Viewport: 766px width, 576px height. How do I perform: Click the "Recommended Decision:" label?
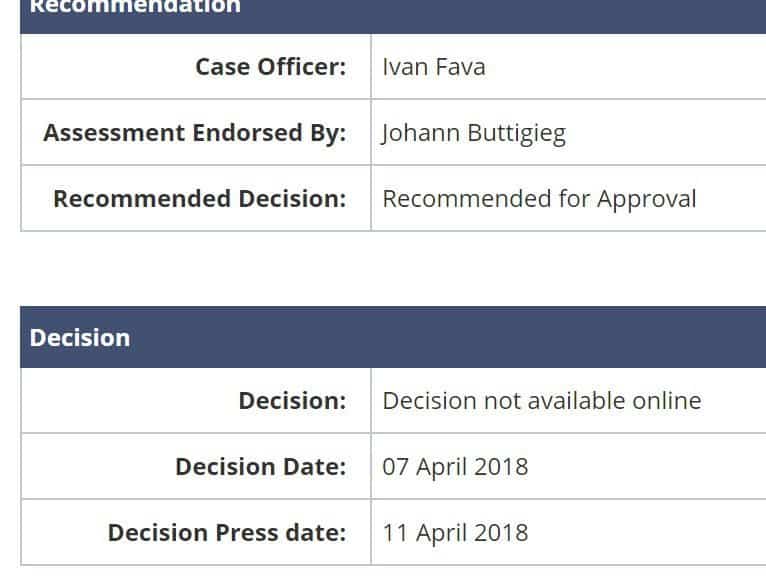[x=199, y=198]
